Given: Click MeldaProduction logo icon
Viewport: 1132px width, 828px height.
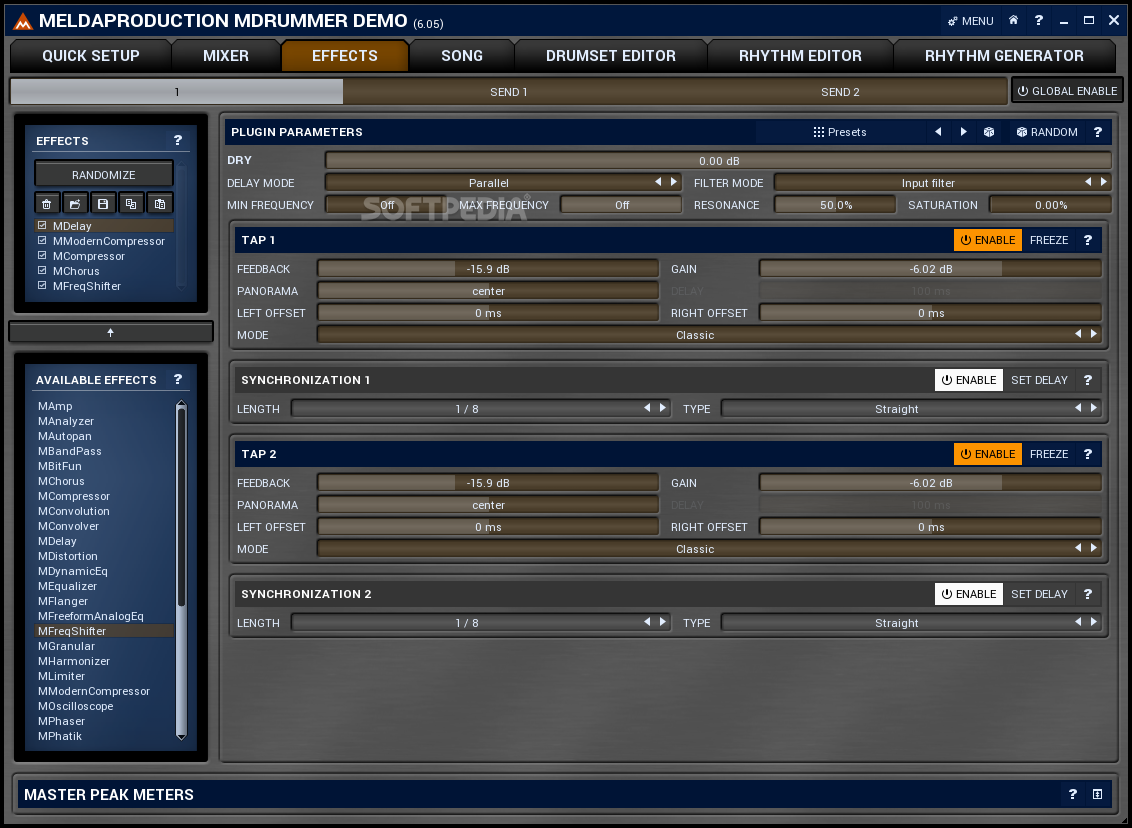Looking at the screenshot, I should click(x=23, y=22).
